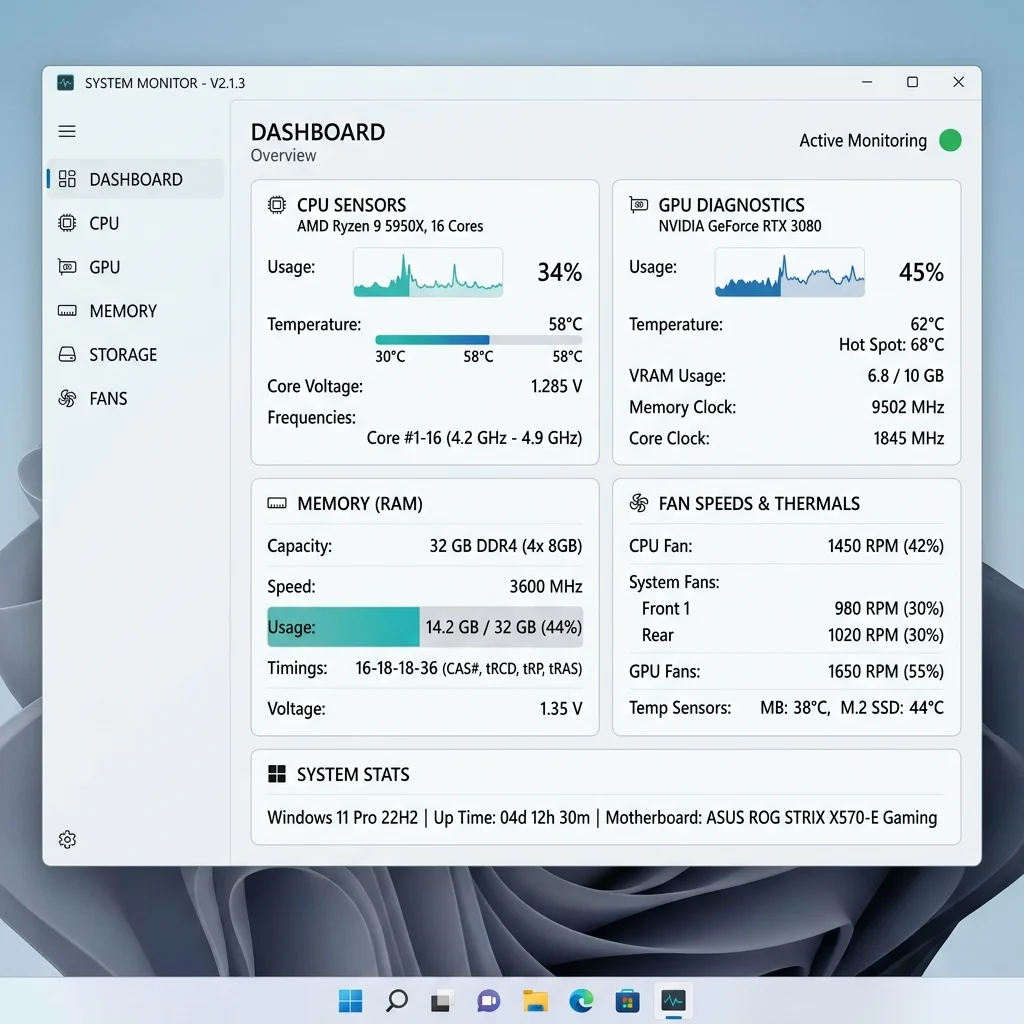Switch to the MEMORY section
This screenshot has width=1024, height=1024.
136,310
